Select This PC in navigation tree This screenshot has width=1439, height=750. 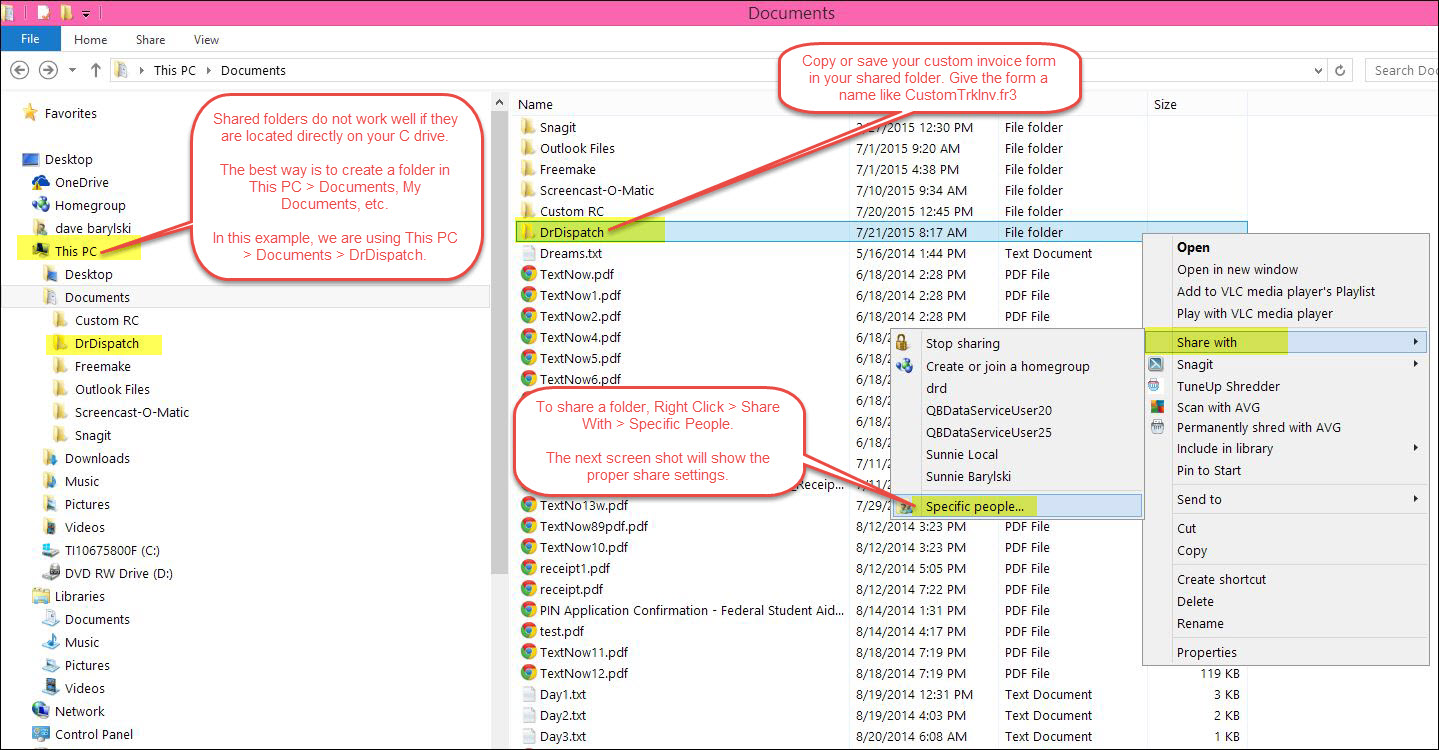[76, 251]
